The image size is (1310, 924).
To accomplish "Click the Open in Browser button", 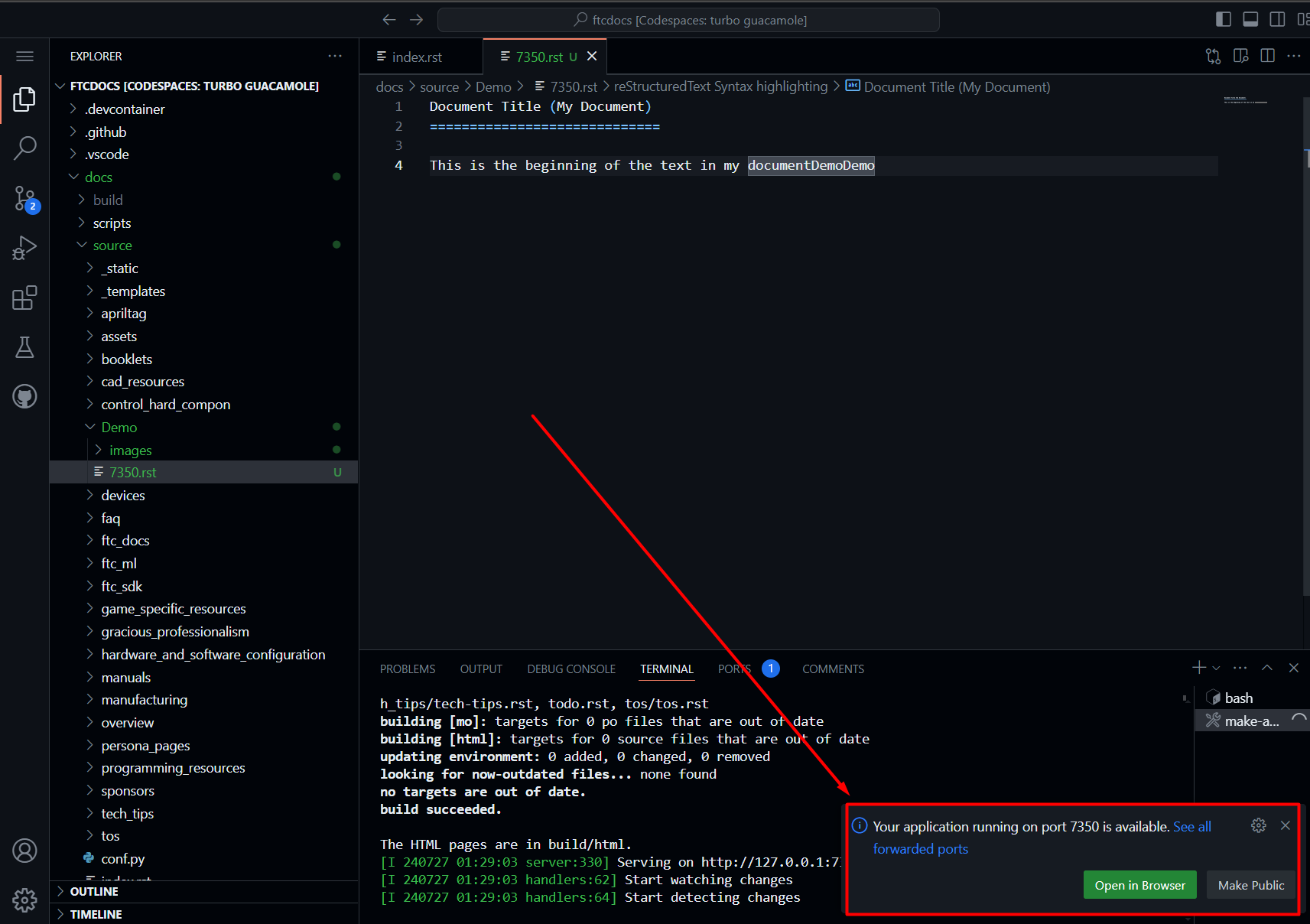I will pos(1139,885).
